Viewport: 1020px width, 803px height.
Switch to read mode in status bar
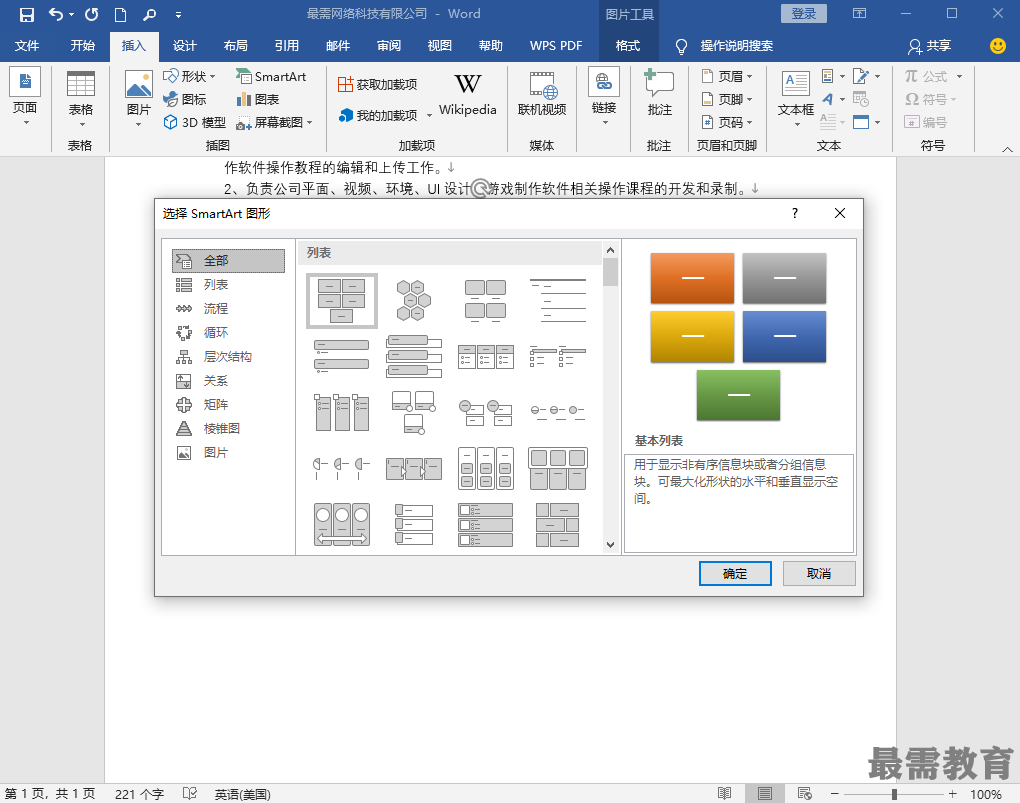[724, 793]
